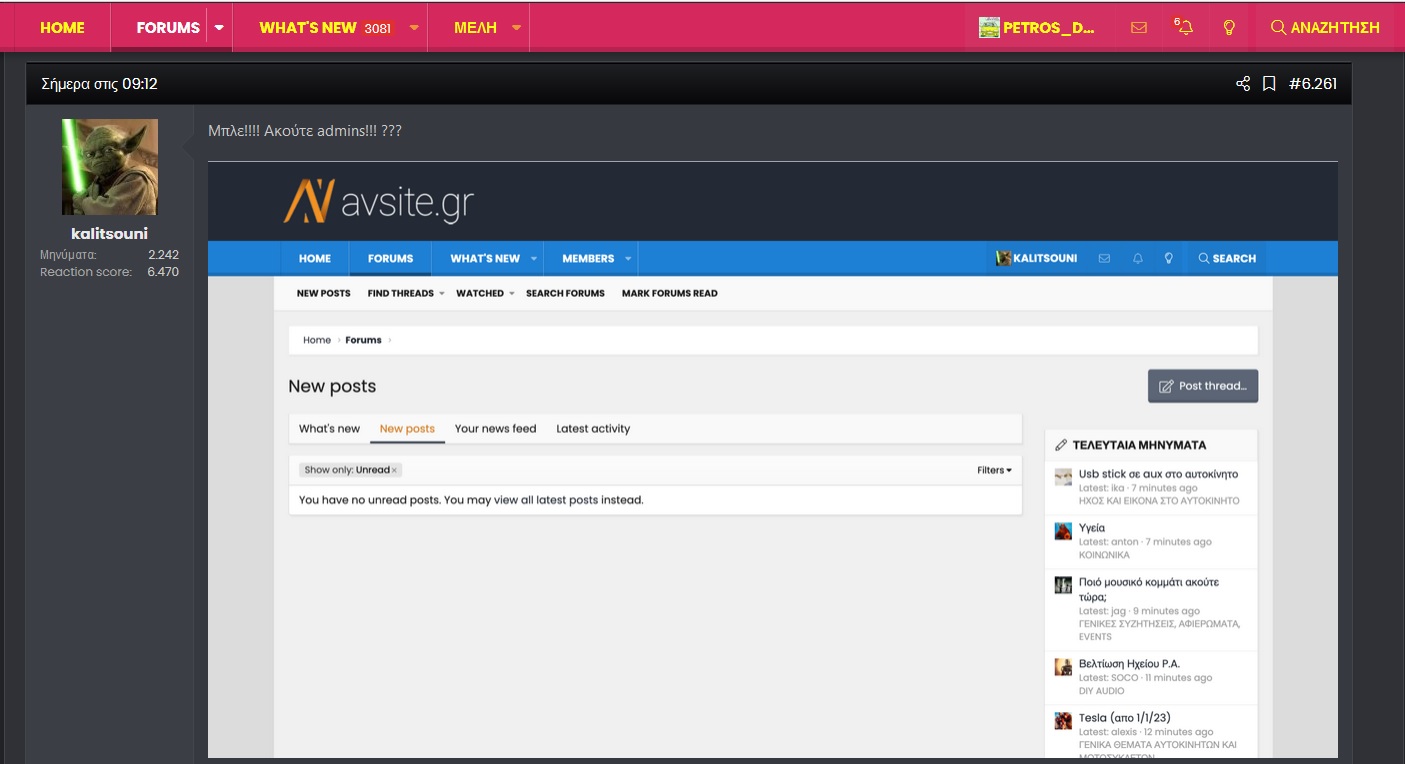The height and width of the screenshot is (764, 1405).
Task: Select the What's new tab in the embedded screenshot
Action: tap(329, 429)
